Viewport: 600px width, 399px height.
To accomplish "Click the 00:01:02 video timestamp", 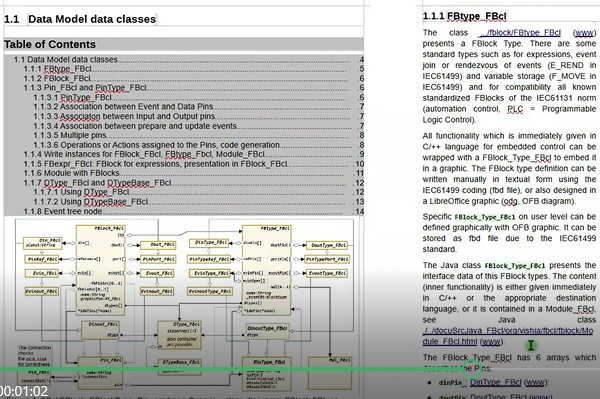I will [x=24, y=391].
